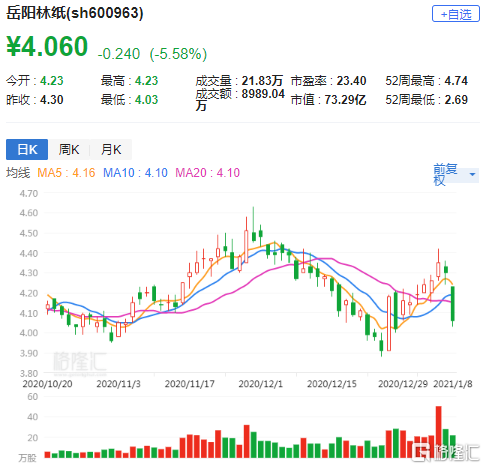Click the 52周最高 value 4.74
Image resolution: width=486 pixels, height=469 pixels.
456,81
